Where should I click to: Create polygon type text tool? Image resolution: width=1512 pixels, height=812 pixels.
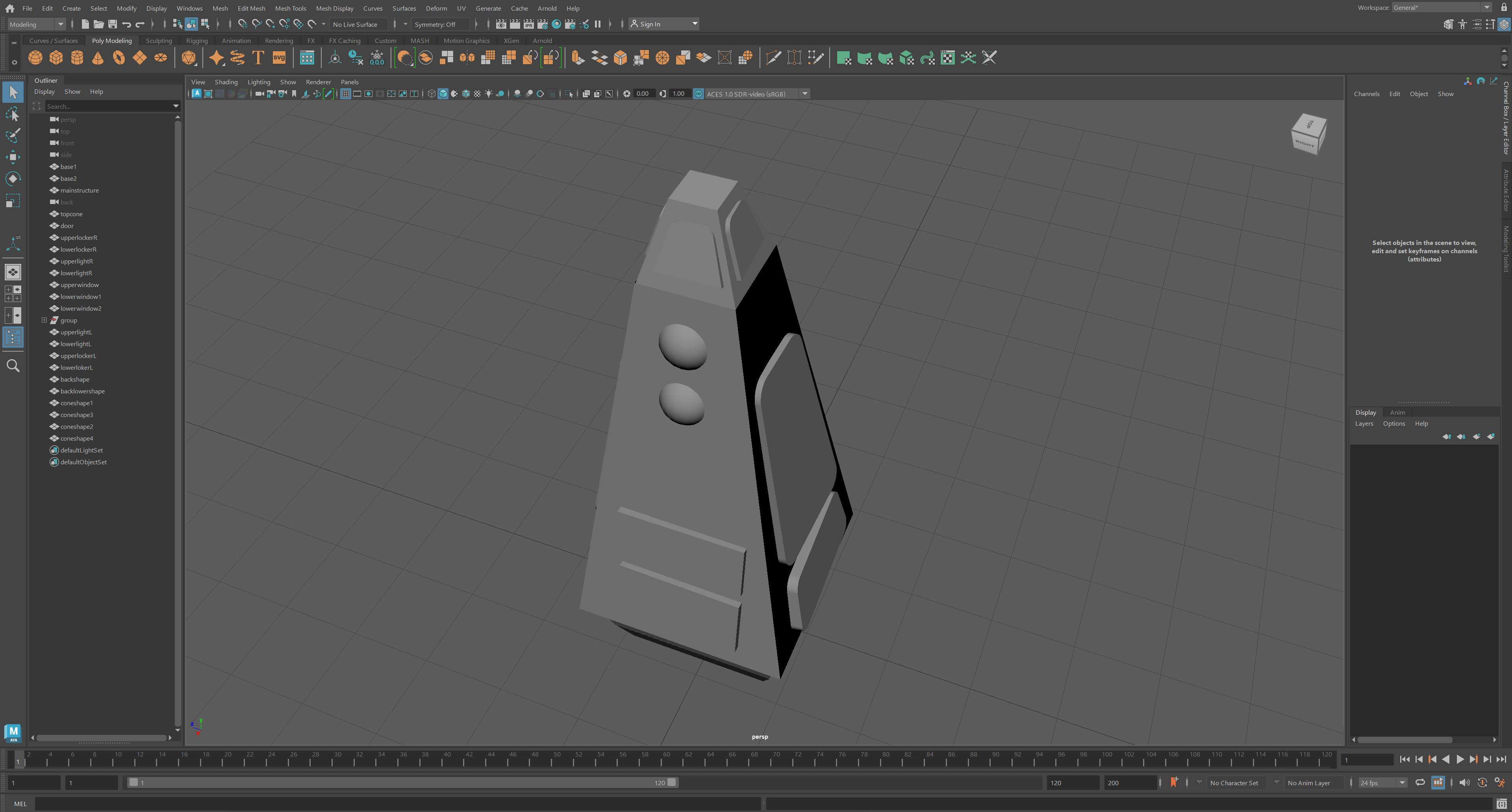click(258, 57)
